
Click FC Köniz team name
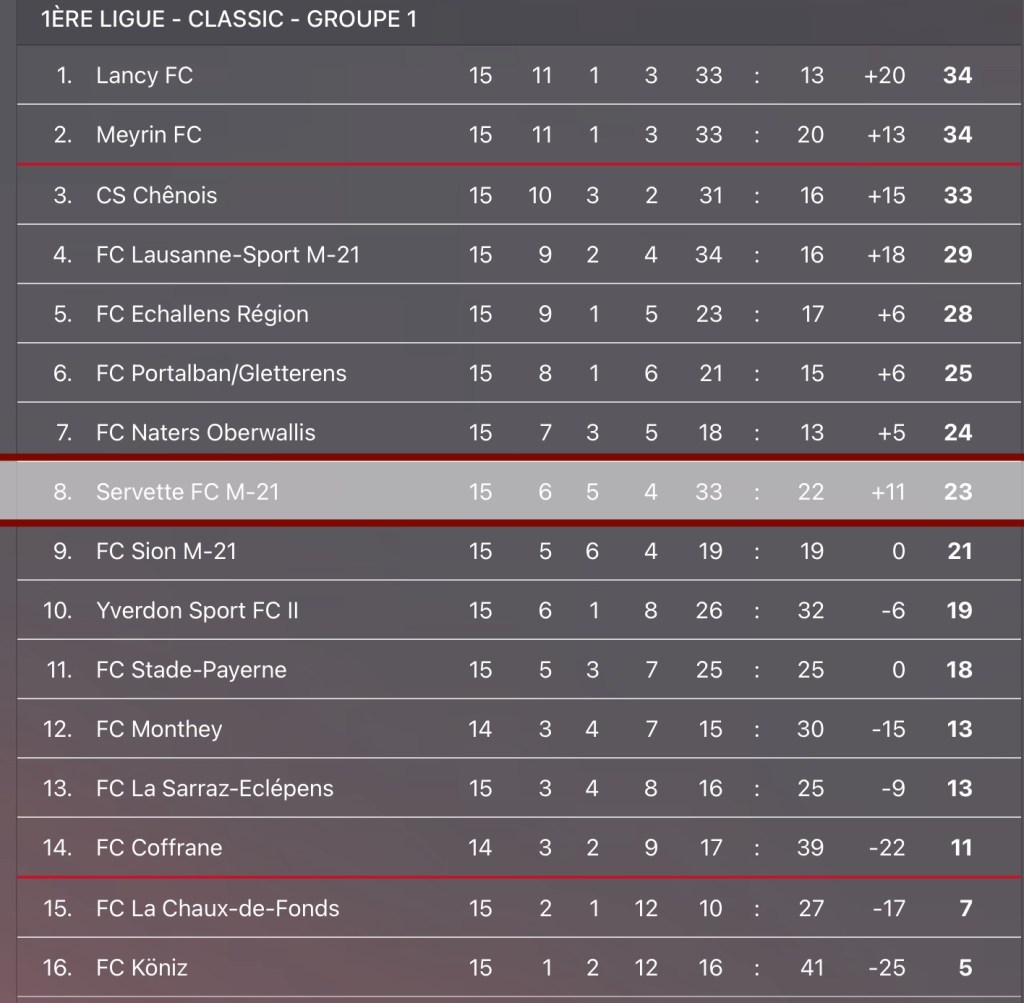tap(142, 968)
